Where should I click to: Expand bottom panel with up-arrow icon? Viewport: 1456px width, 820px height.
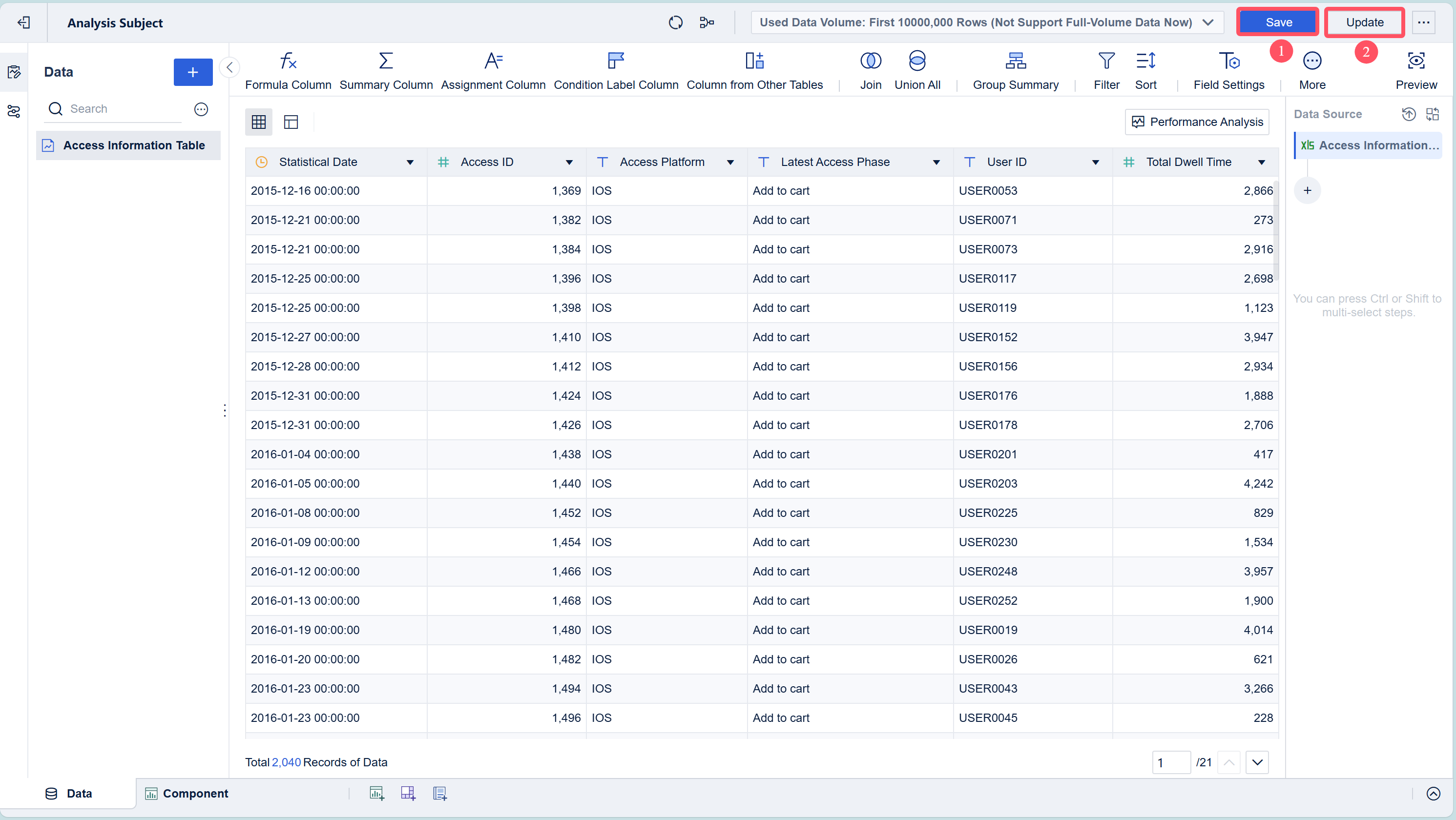point(1433,794)
